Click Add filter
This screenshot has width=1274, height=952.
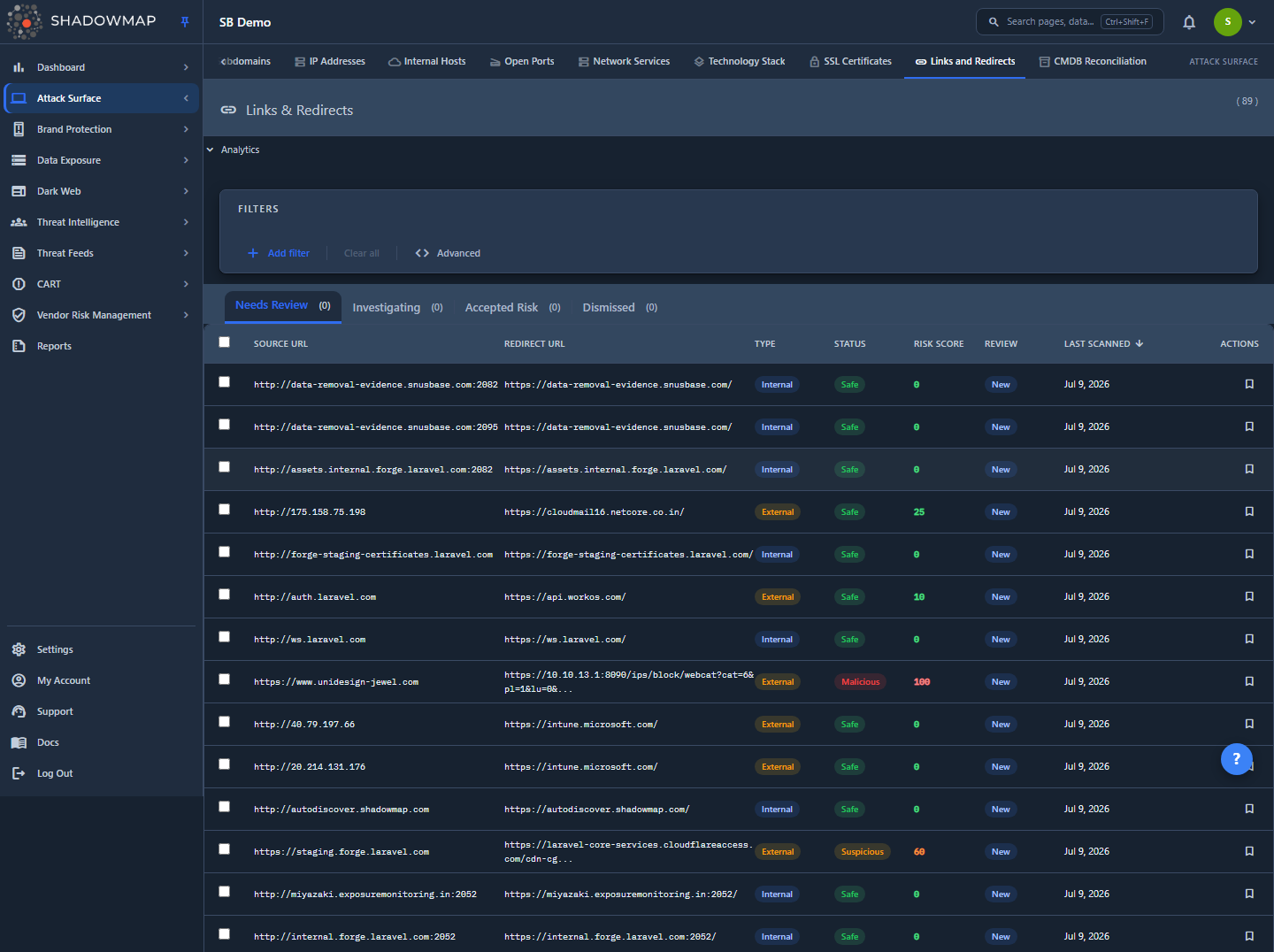279,253
